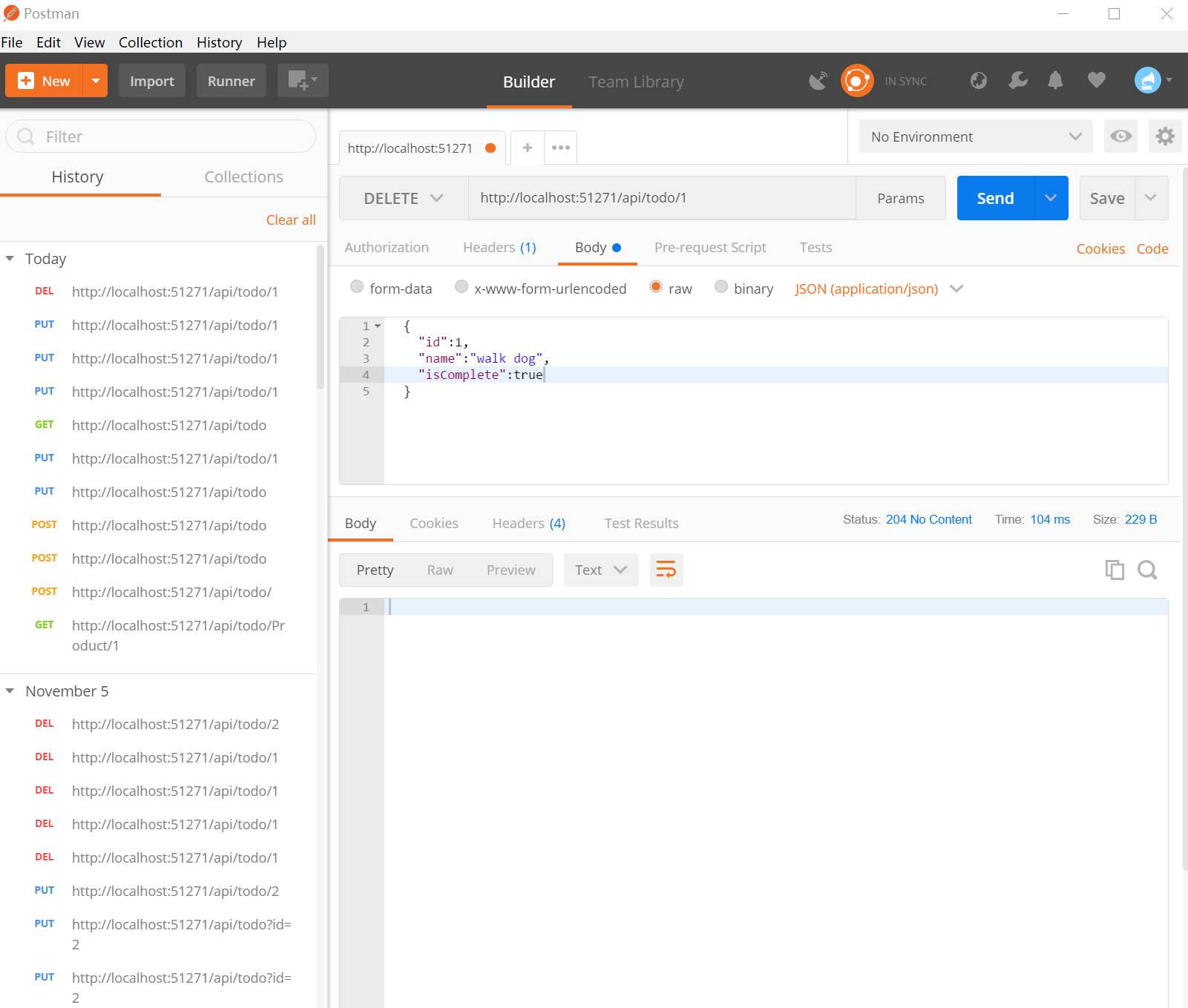1188x1008 pixels.
Task: Open tab options three dots menu
Action: [561, 148]
